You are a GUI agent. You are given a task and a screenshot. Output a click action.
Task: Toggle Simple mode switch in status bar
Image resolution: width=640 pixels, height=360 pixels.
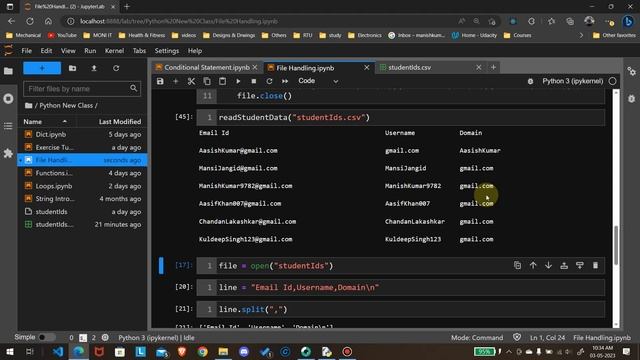(x=46, y=338)
